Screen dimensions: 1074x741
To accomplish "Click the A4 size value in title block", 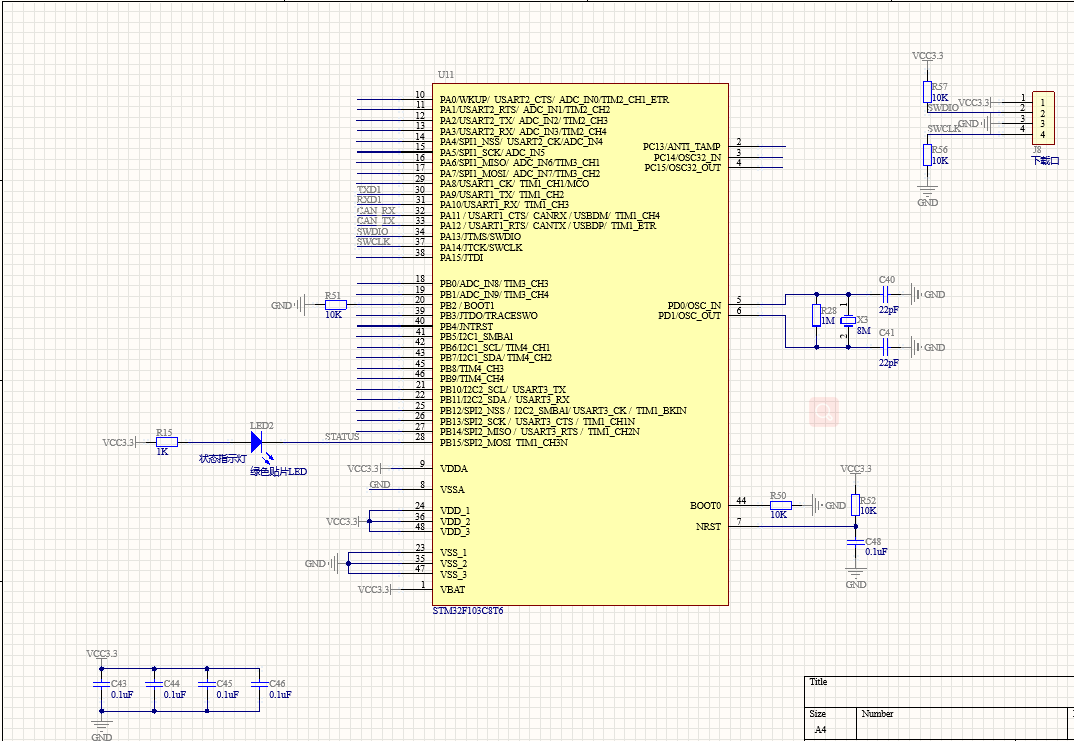I will point(821,730).
